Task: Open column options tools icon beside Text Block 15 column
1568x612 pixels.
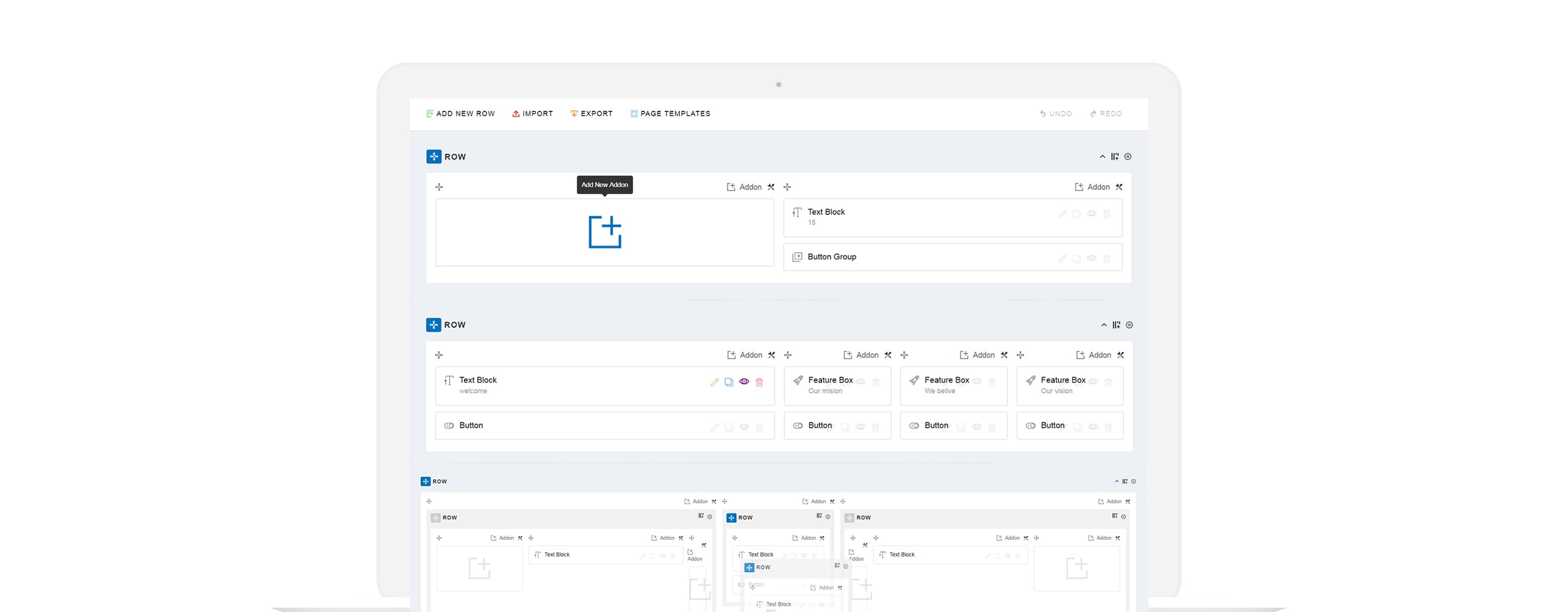Action: coord(1119,187)
